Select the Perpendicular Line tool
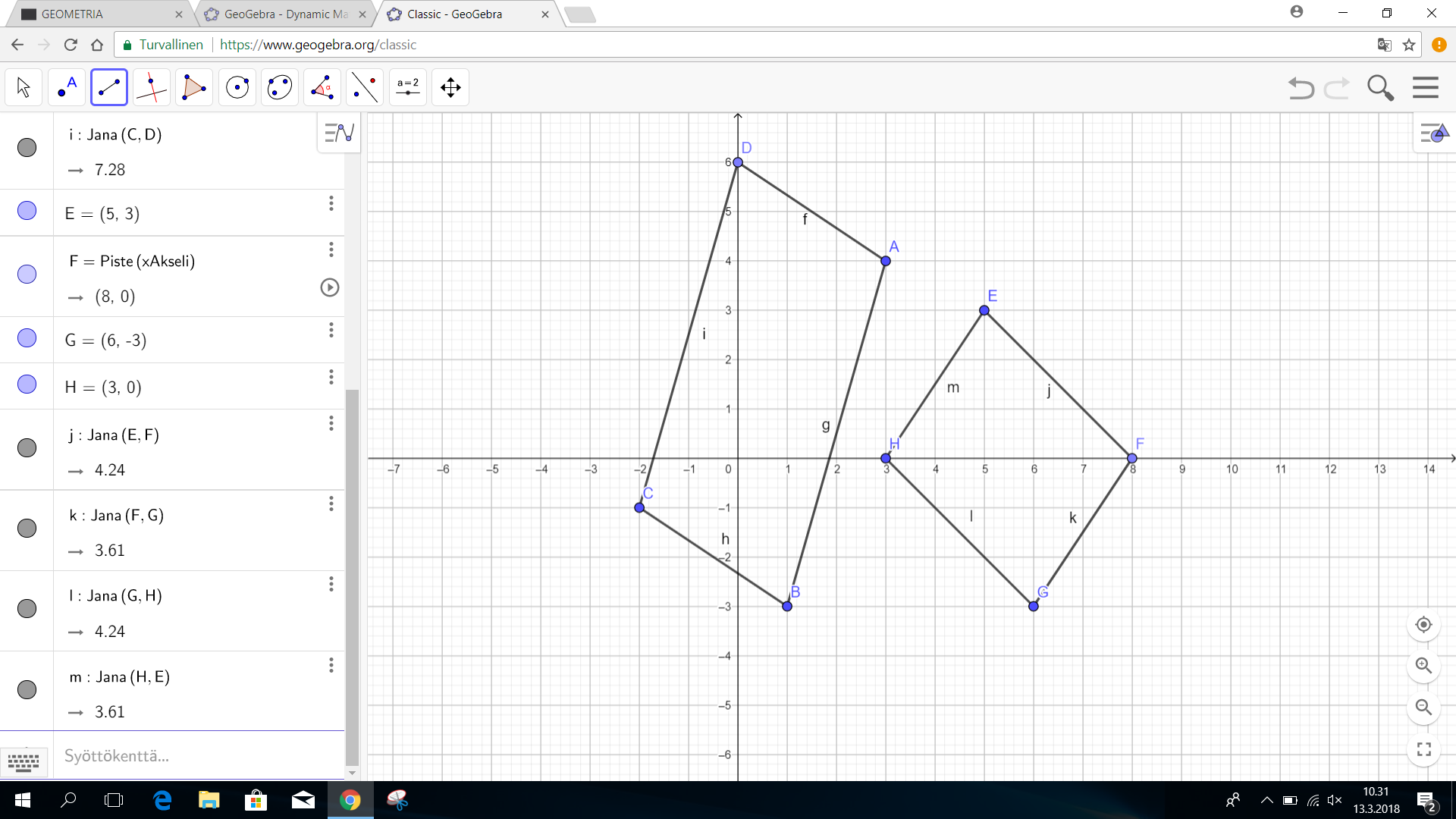This screenshot has height=819, width=1456. pyautogui.click(x=152, y=88)
